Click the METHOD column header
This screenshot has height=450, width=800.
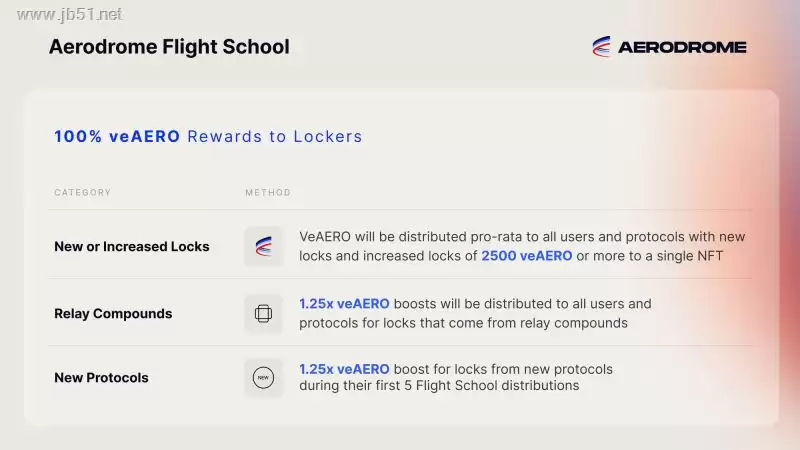[x=268, y=192]
